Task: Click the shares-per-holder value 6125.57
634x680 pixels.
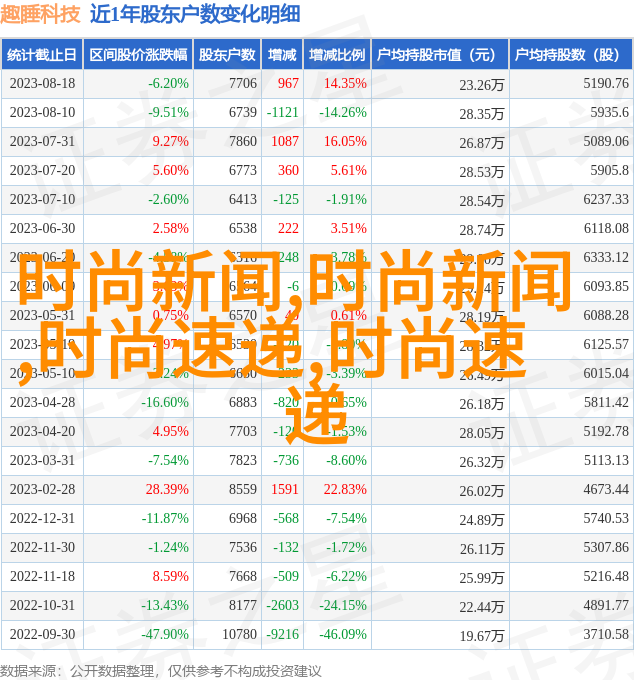Action: pyautogui.click(x=606, y=345)
